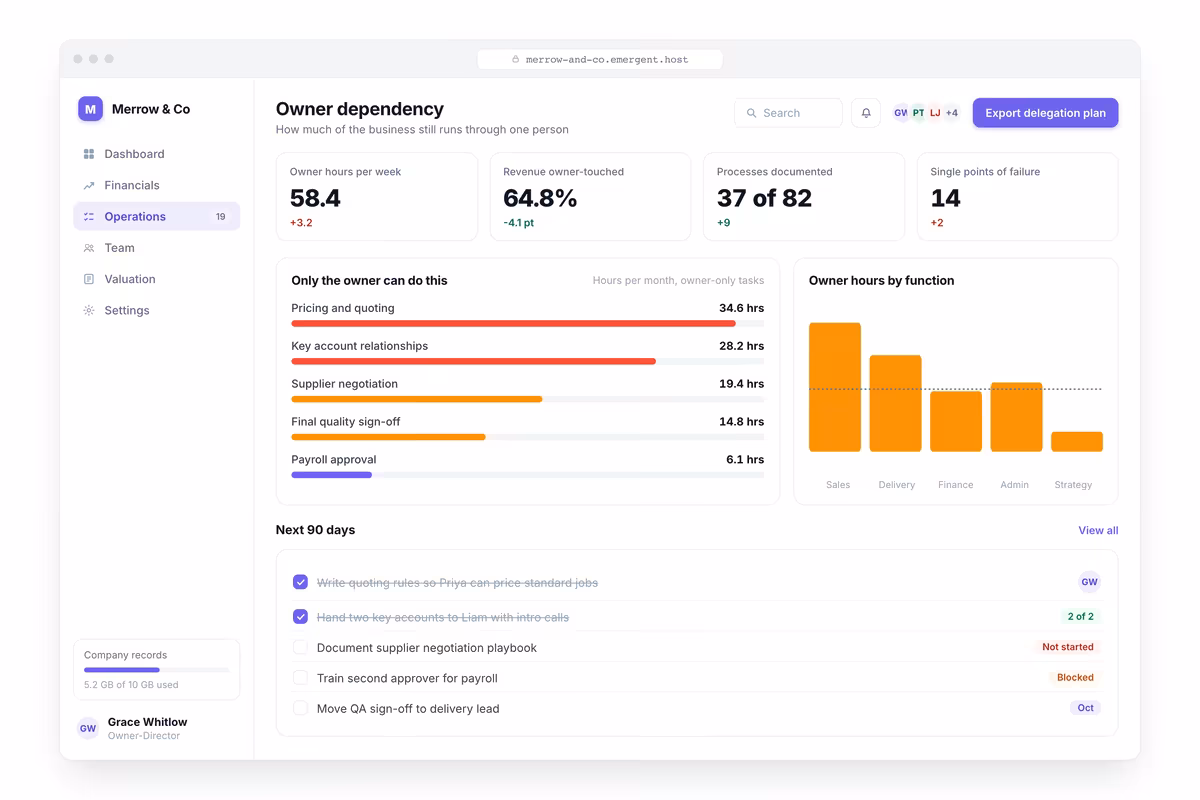Click the GW assignee badge on quoting task

pyautogui.click(x=1089, y=582)
